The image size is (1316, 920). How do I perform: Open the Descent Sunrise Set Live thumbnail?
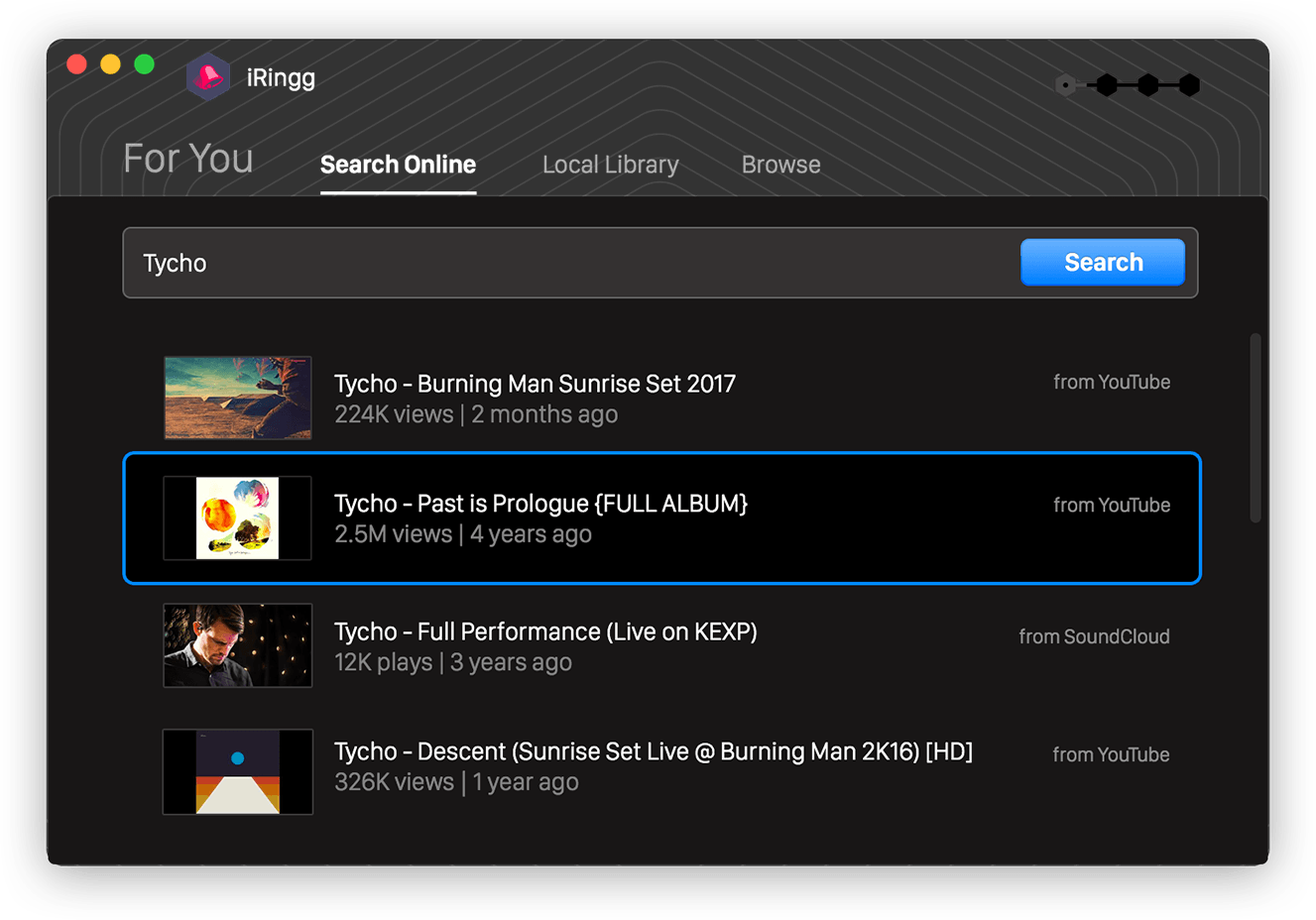pyautogui.click(x=238, y=772)
